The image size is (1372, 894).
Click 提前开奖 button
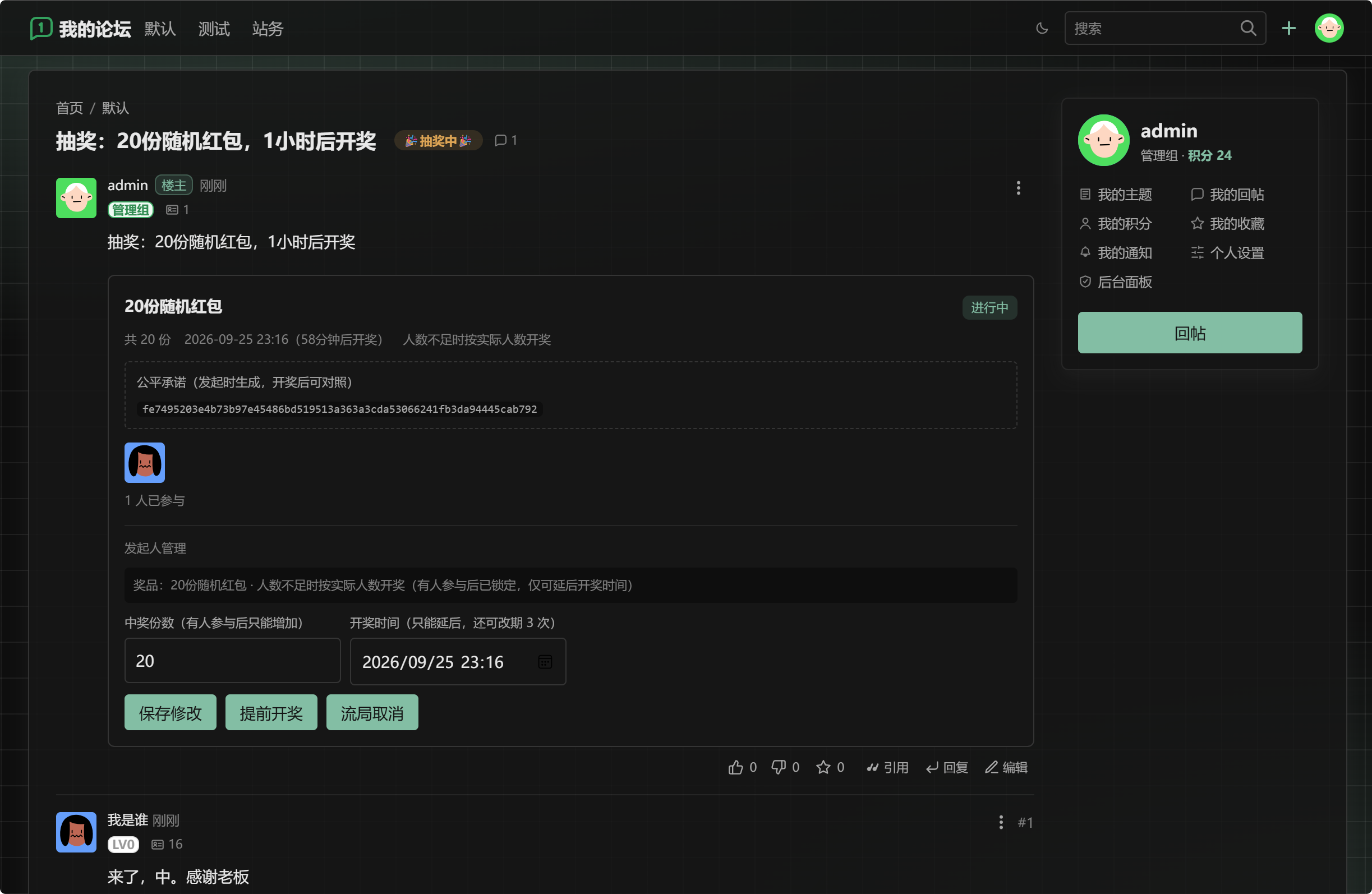pos(271,712)
